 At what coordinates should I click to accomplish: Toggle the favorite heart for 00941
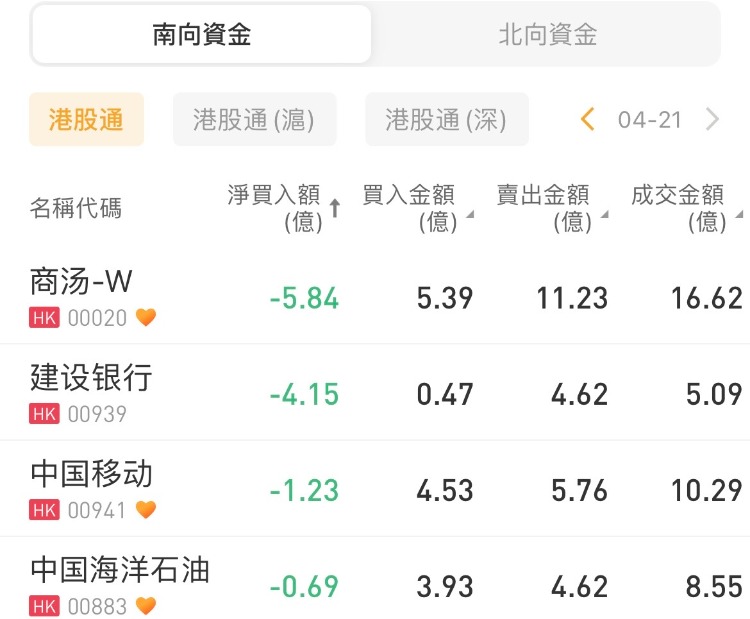coord(146,509)
